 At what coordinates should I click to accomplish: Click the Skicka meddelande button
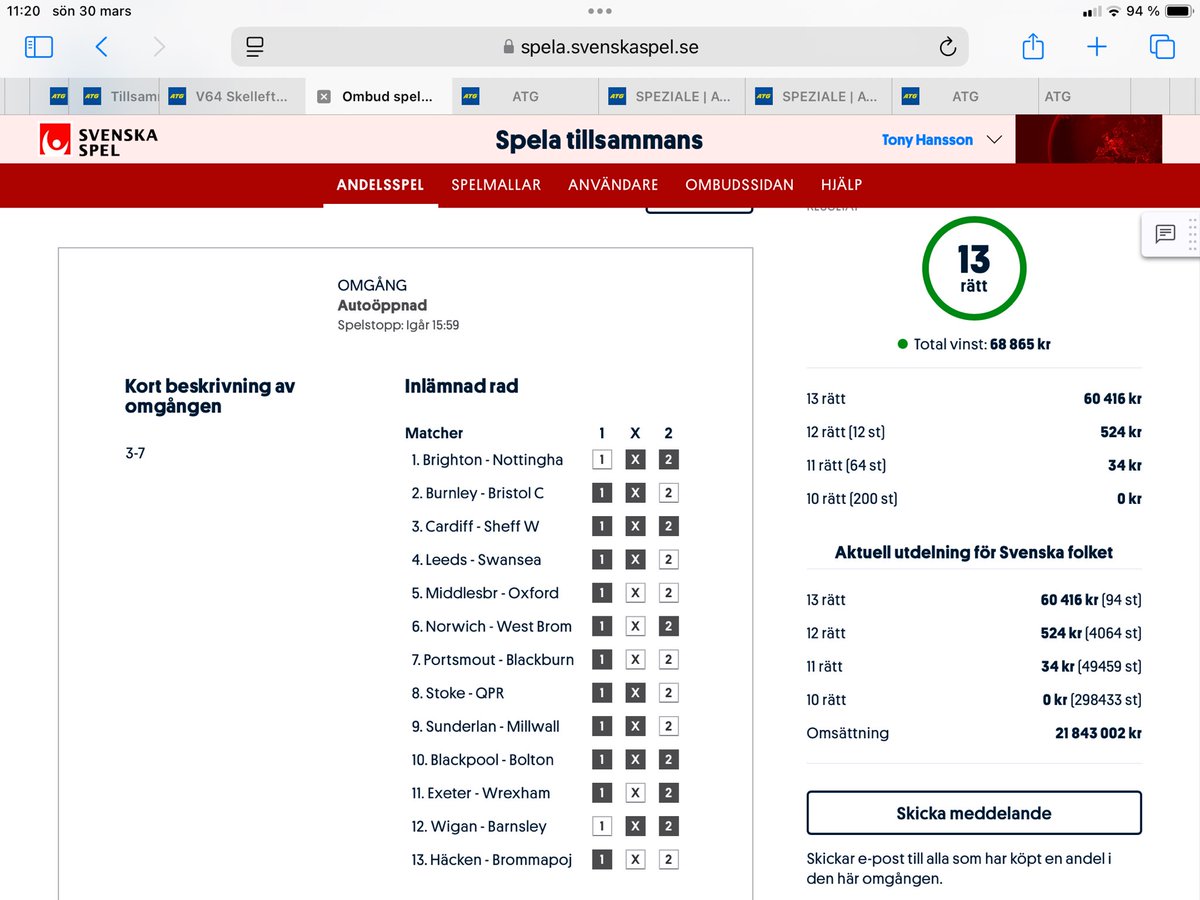tap(974, 813)
